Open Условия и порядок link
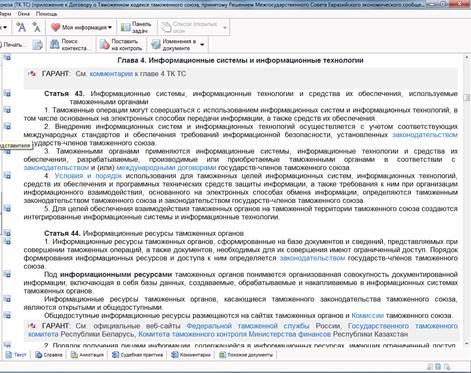The height and width of the screenshot is (373, 471). (88, 176)
